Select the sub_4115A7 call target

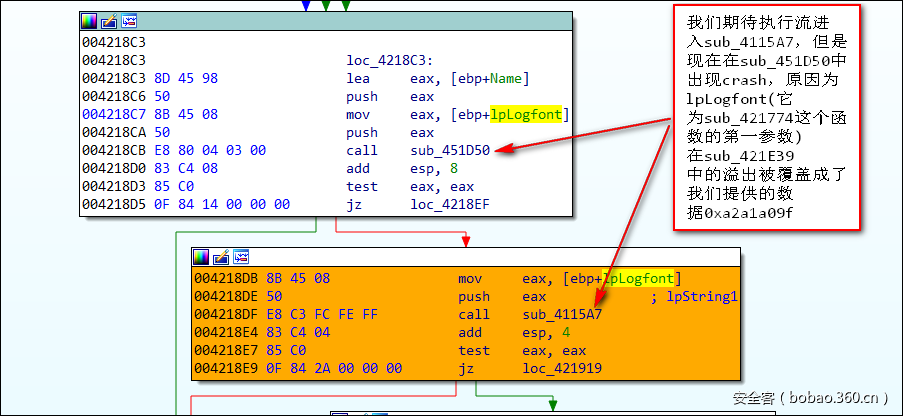pyautogui.click(x=562, y=314)
